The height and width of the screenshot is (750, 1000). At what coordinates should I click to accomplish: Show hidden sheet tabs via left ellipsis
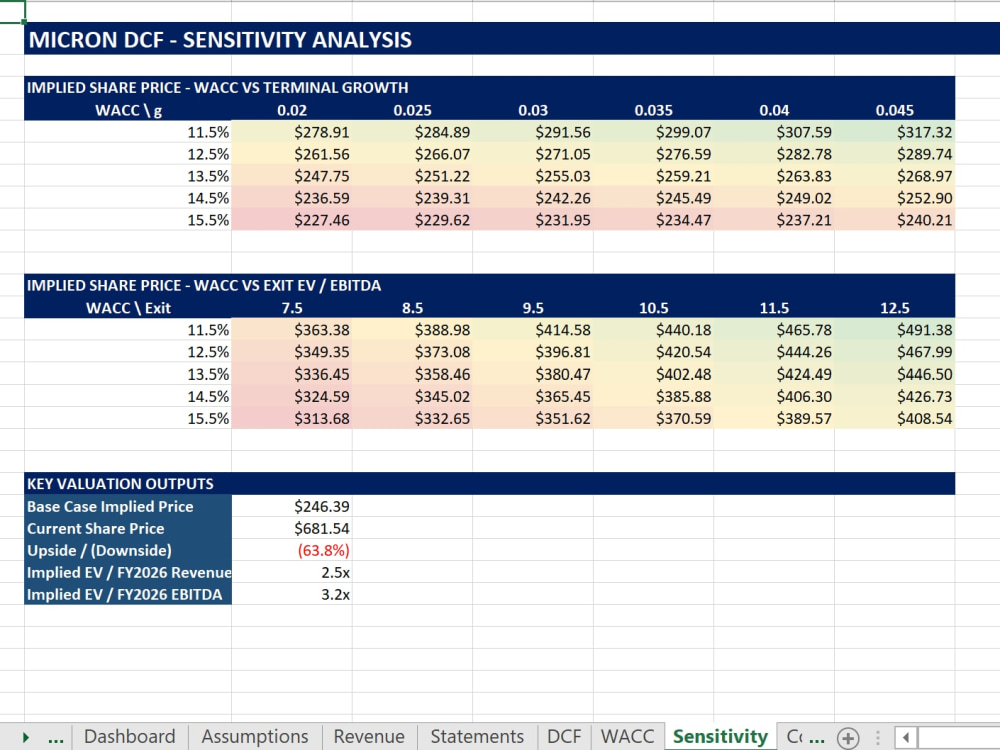56,738
